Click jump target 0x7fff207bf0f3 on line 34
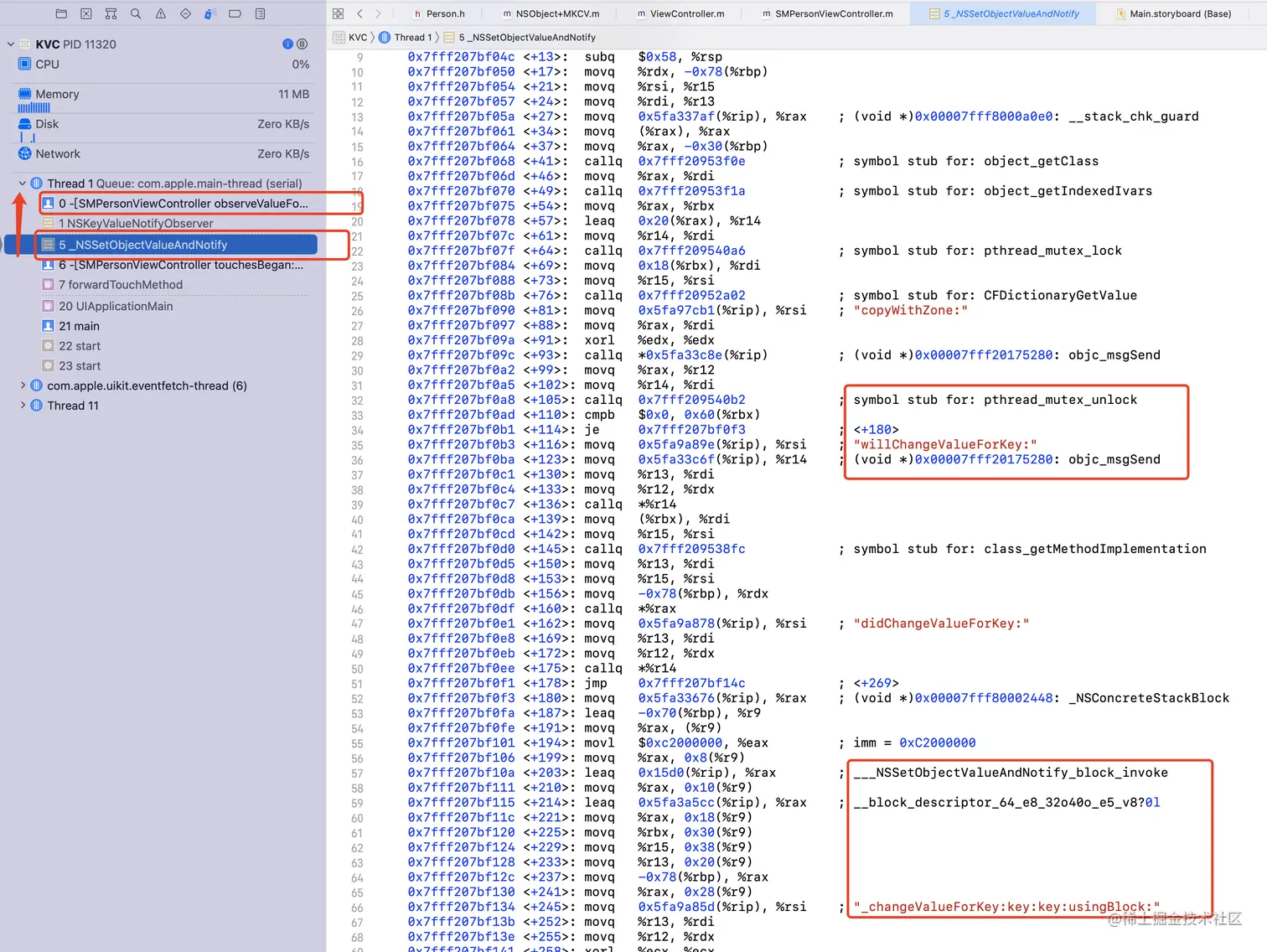Image resolution: width=1267 pixels, height=952 pixels. pyautogui.click(x=691, y=429)
